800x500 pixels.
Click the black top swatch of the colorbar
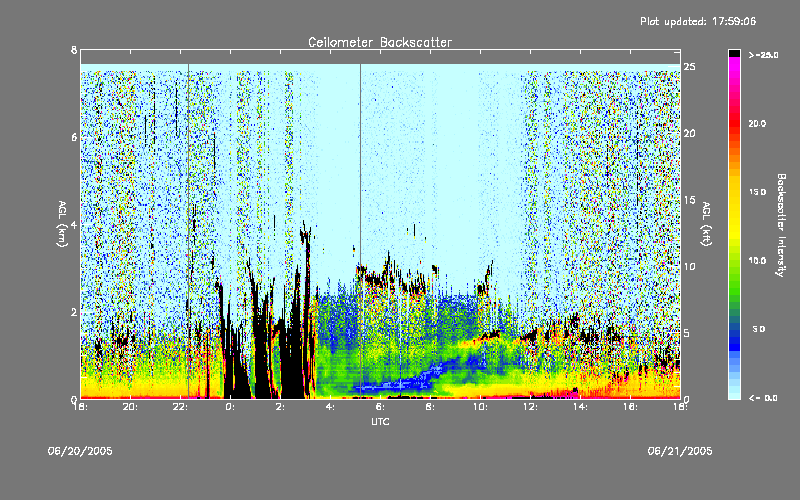pos(734,53)
